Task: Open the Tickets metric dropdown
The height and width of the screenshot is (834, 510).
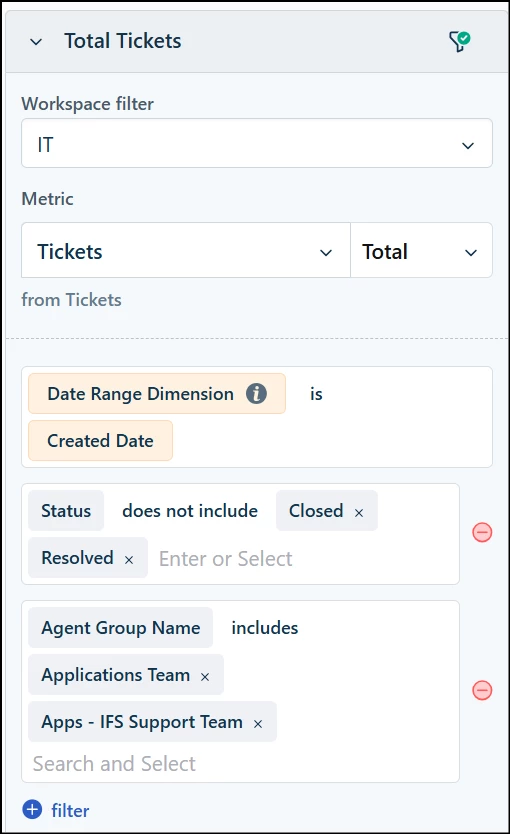Action: pyautogui.click(x=186, y=251)
